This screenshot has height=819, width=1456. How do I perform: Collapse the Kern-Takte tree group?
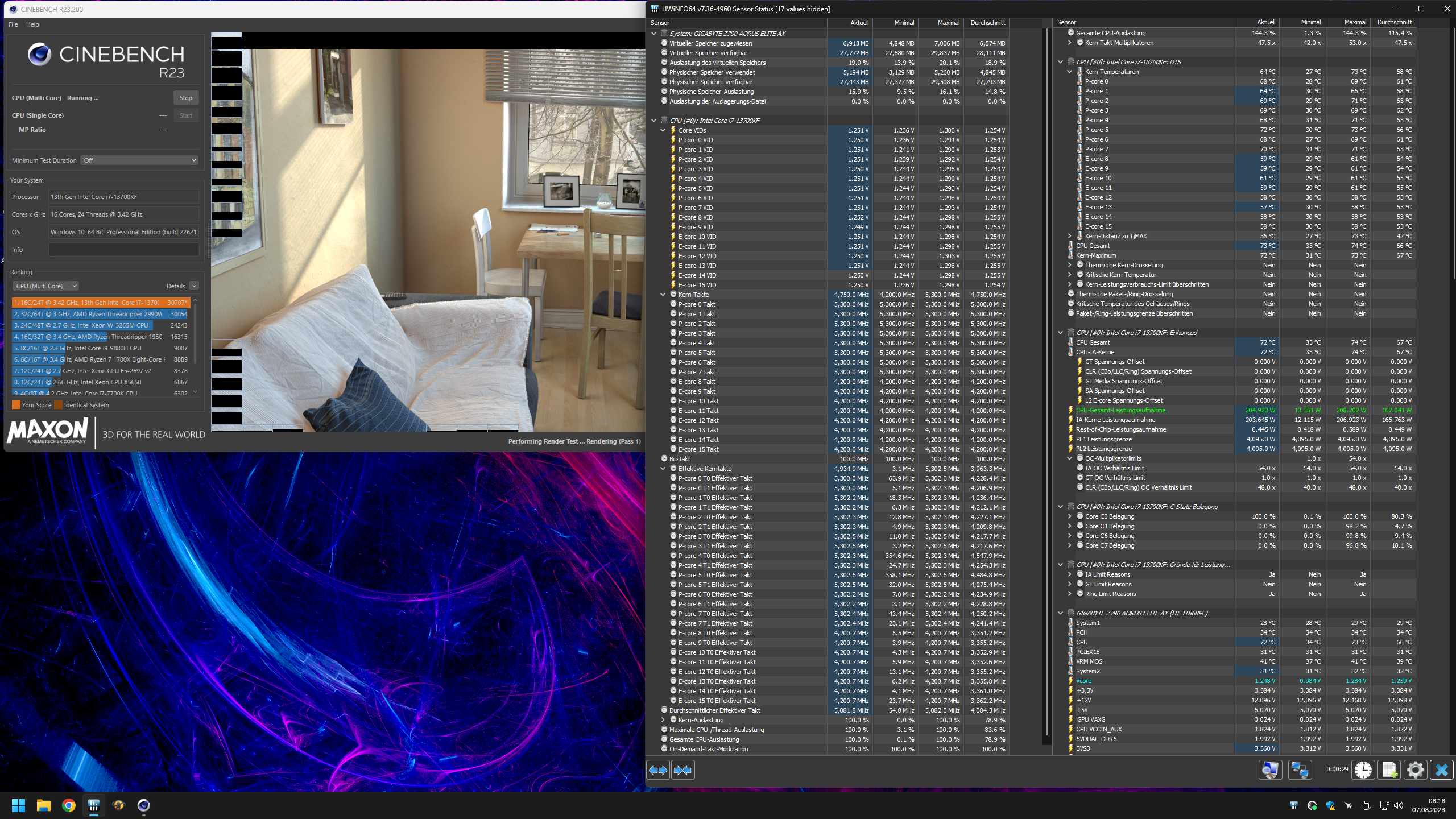pos(663,295)
